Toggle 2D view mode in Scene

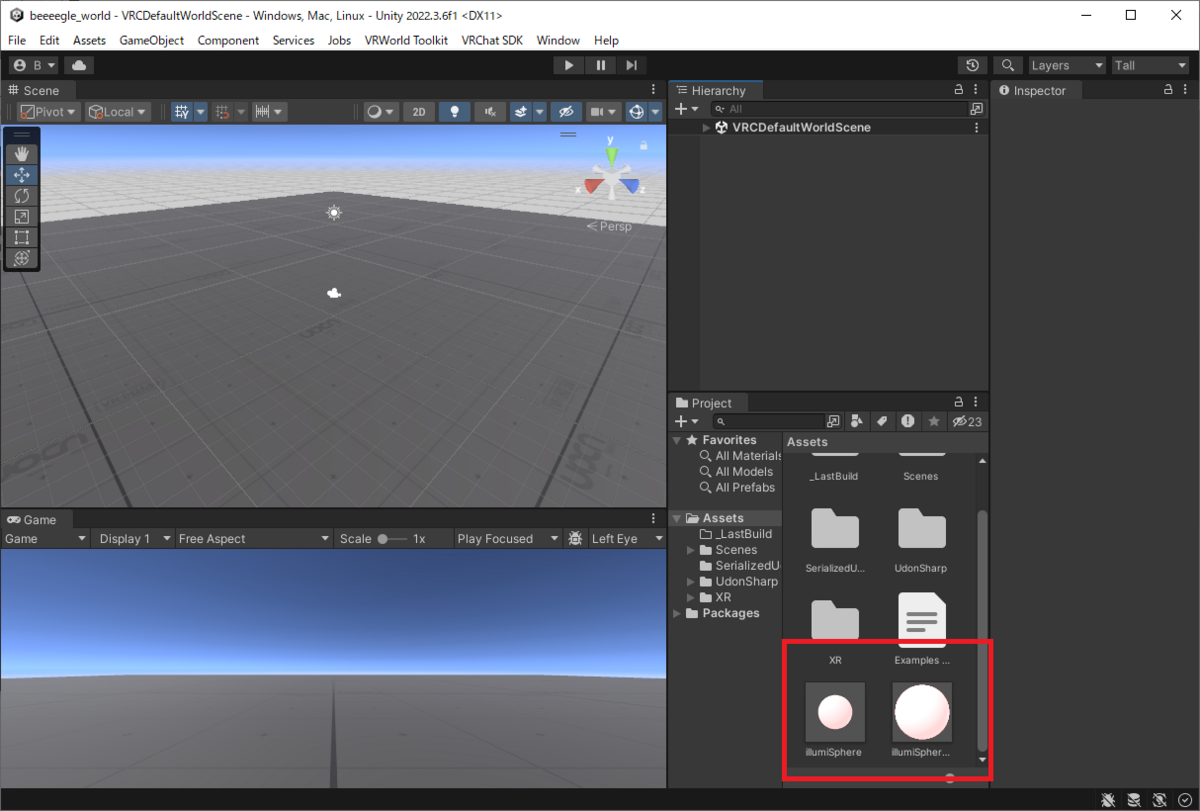pos(419,112)
